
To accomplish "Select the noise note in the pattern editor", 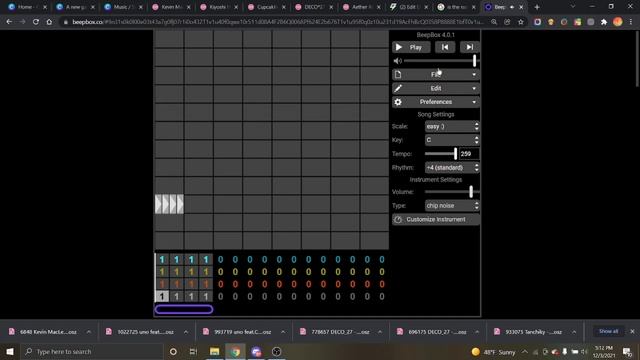I will 169,204.
